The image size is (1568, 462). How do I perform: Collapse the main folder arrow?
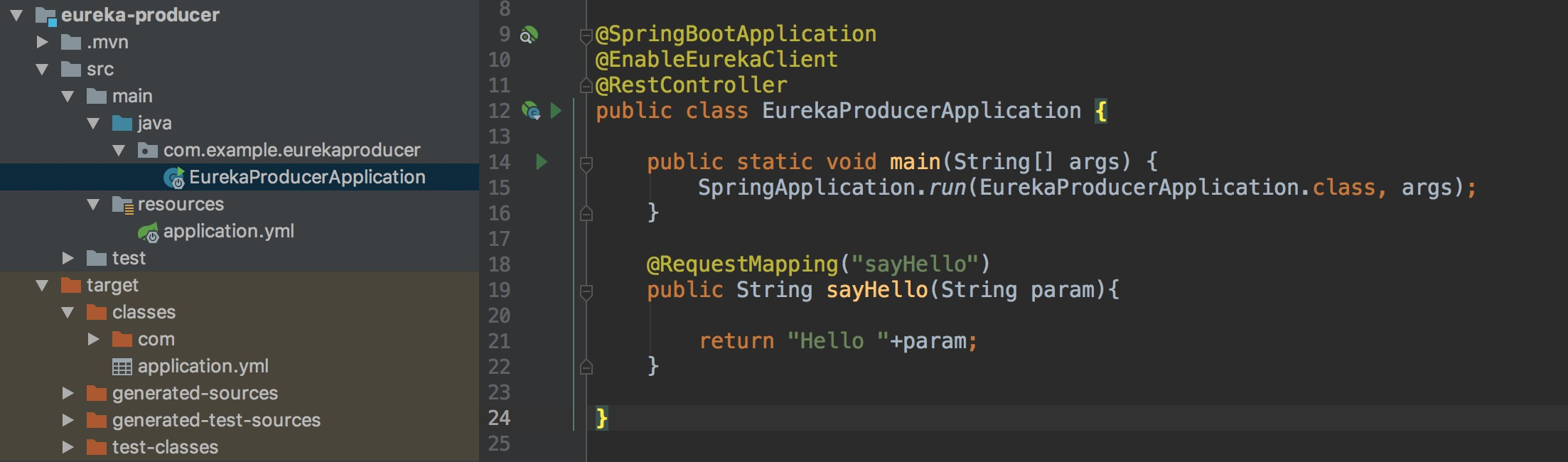pos(68,96)
